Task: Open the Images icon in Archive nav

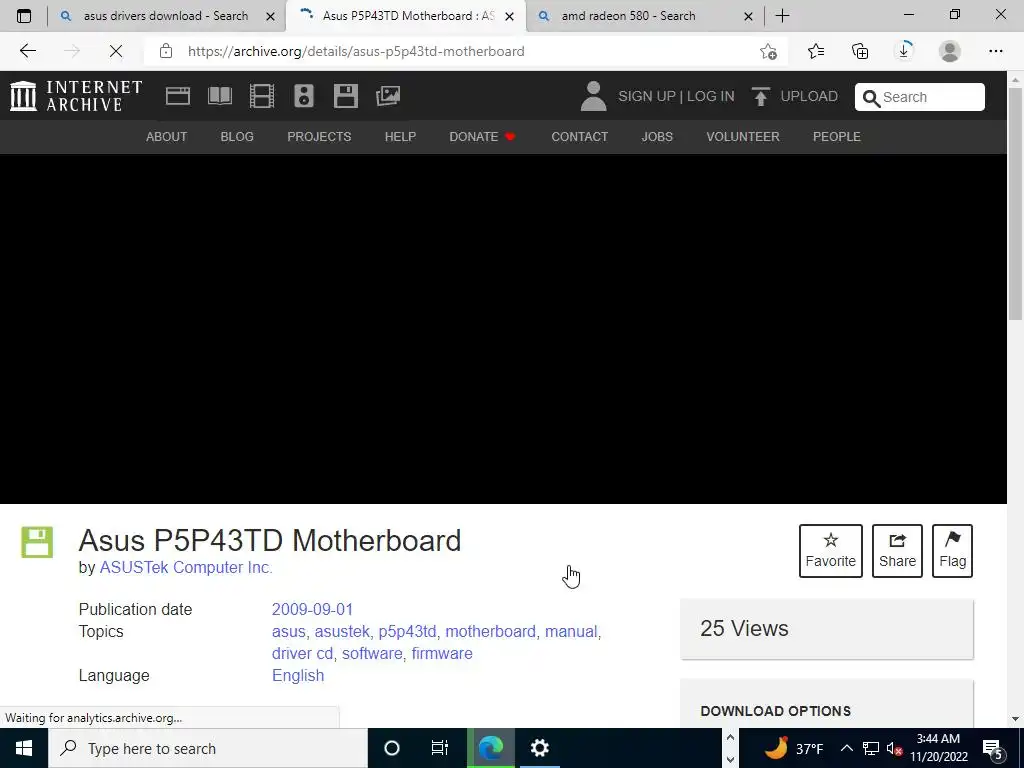Action: pyautogui.click(x=388, y=96)
